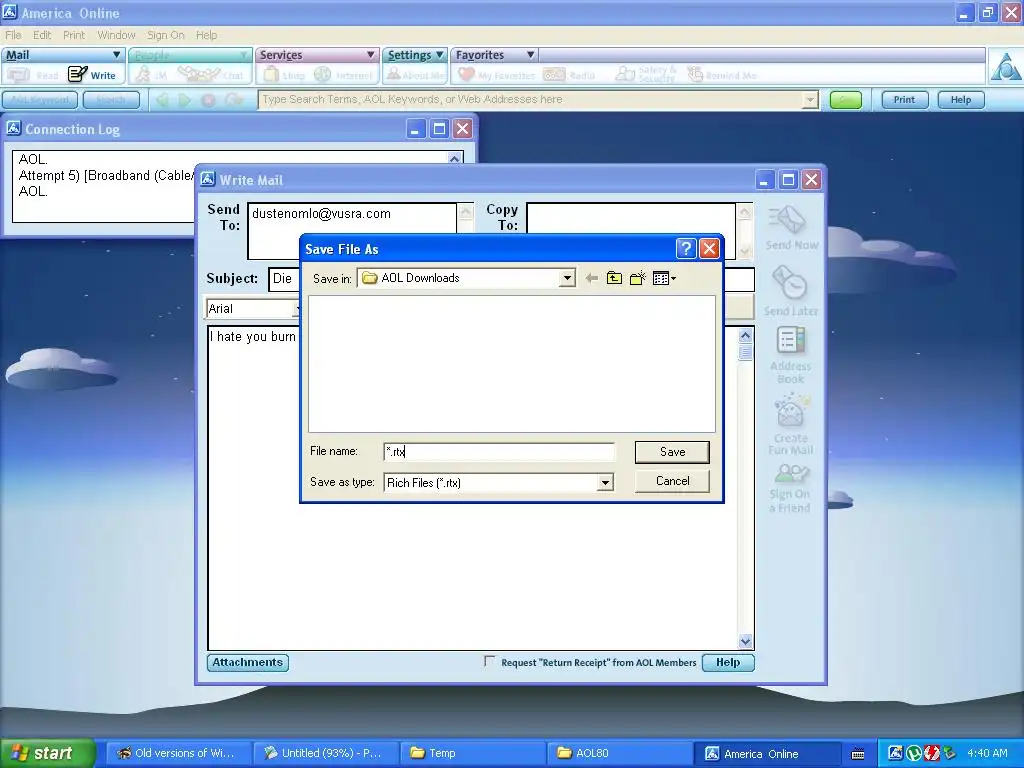Click the My Favorites heart icon

point(466,74)
